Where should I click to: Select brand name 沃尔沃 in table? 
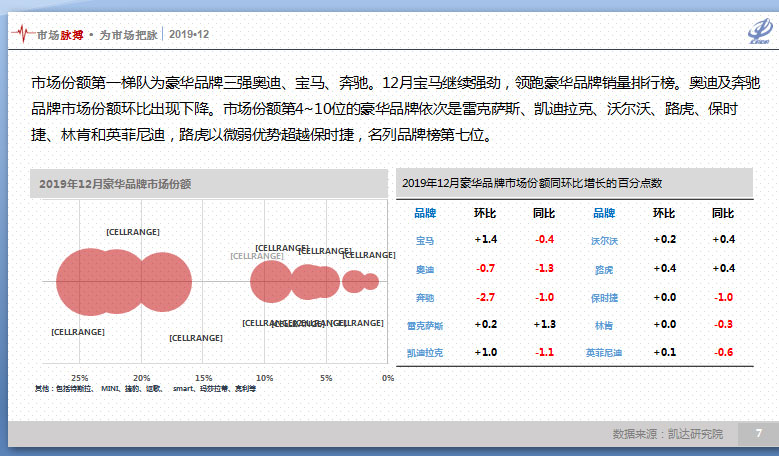click(604, 241)
